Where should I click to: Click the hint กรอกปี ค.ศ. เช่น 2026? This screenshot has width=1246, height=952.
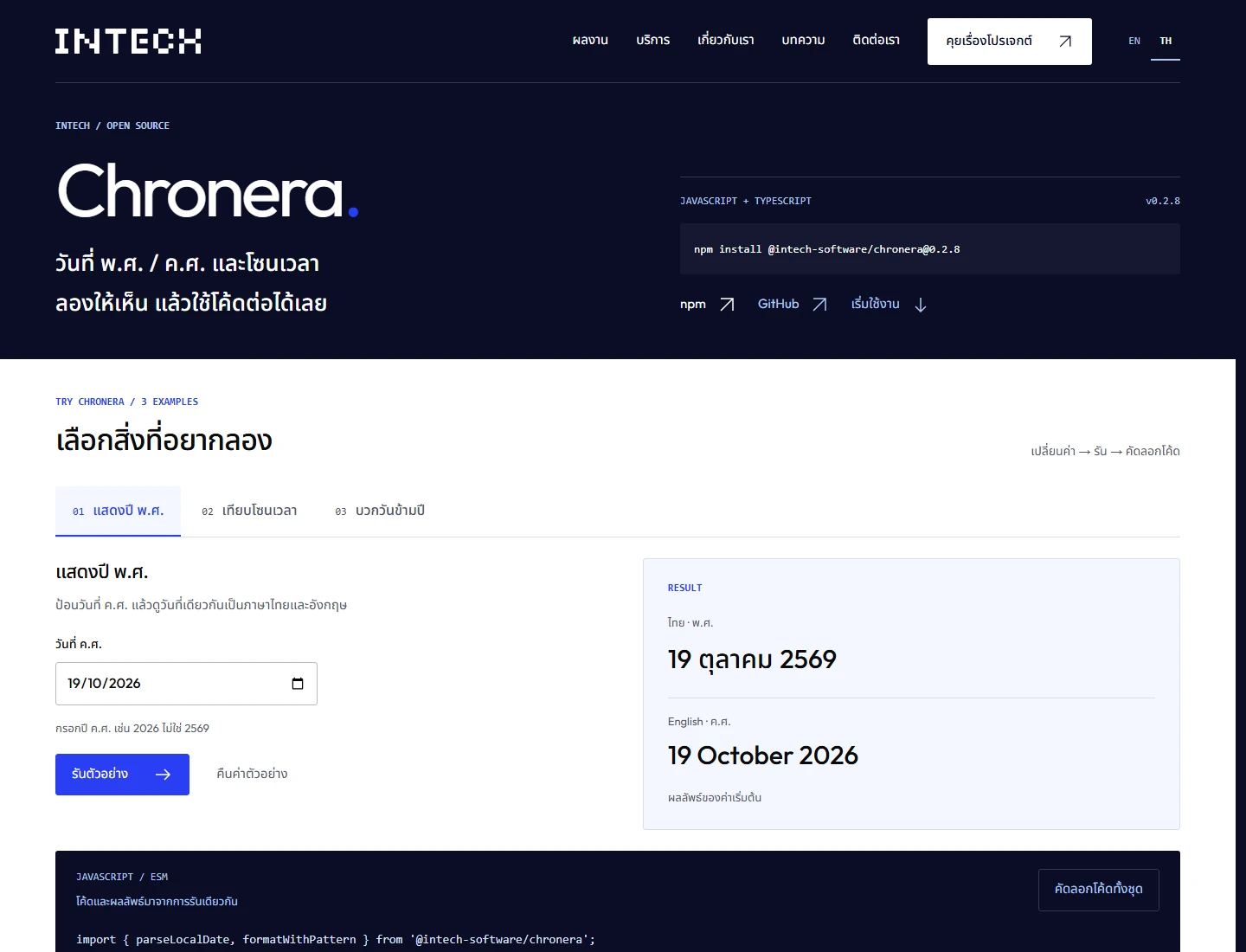[132, 729]
